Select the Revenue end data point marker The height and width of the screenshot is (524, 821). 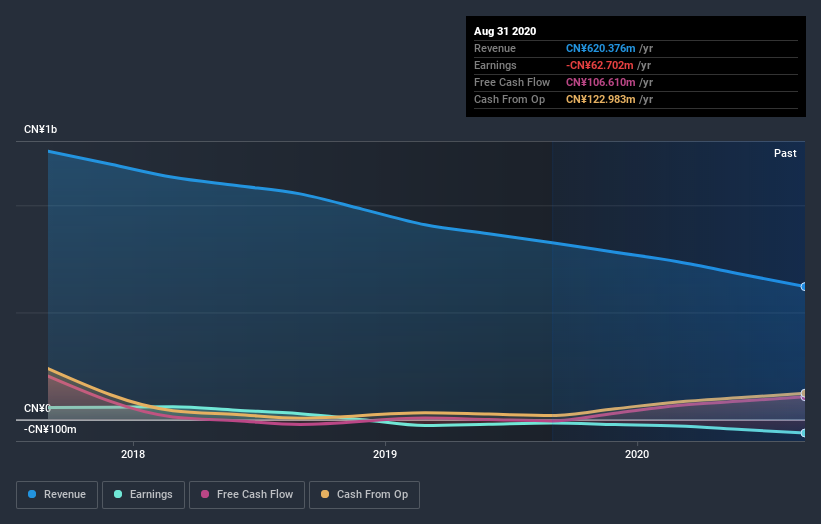[803, 286]
